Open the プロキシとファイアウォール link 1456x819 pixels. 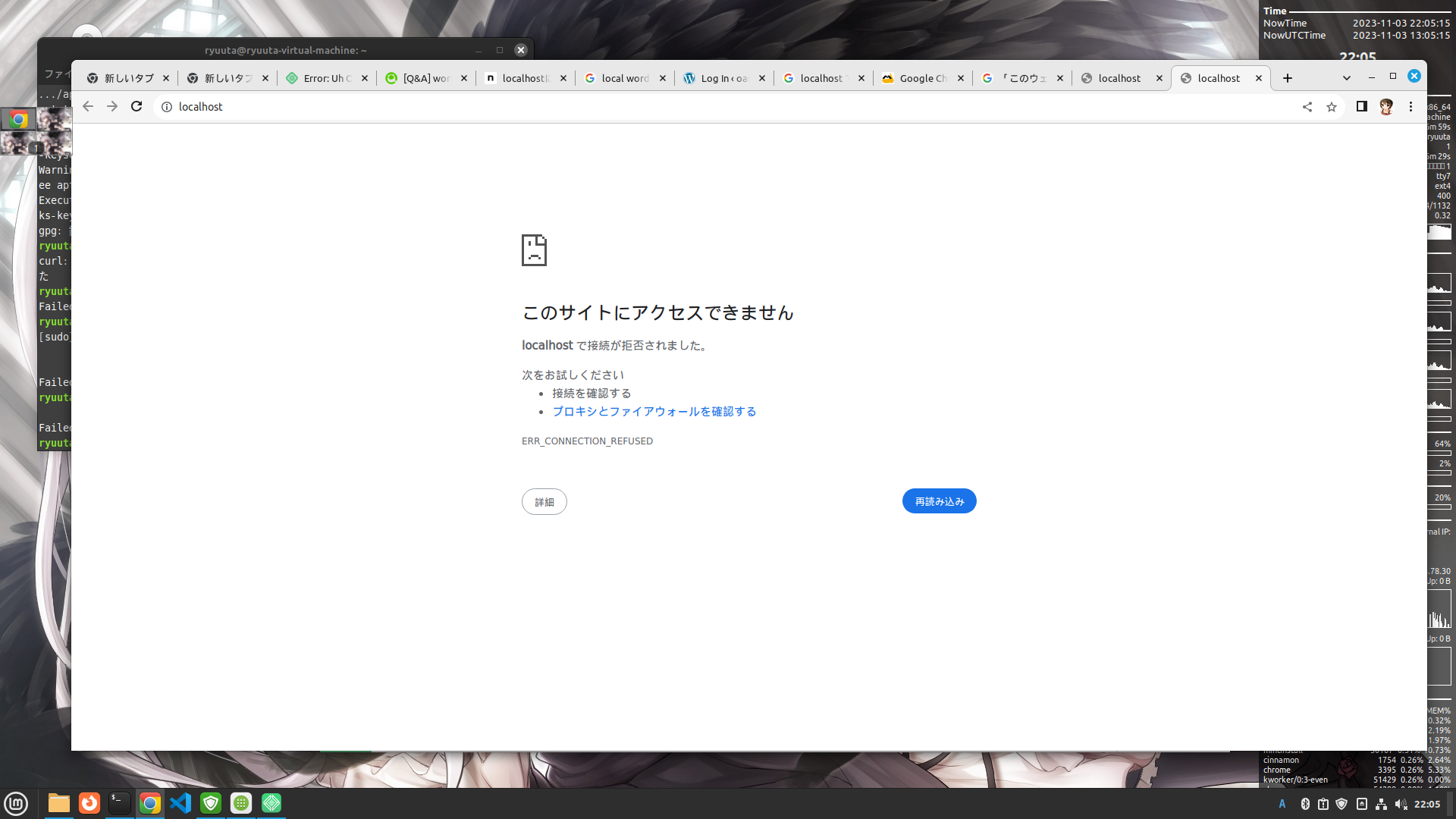pos(654,411)
